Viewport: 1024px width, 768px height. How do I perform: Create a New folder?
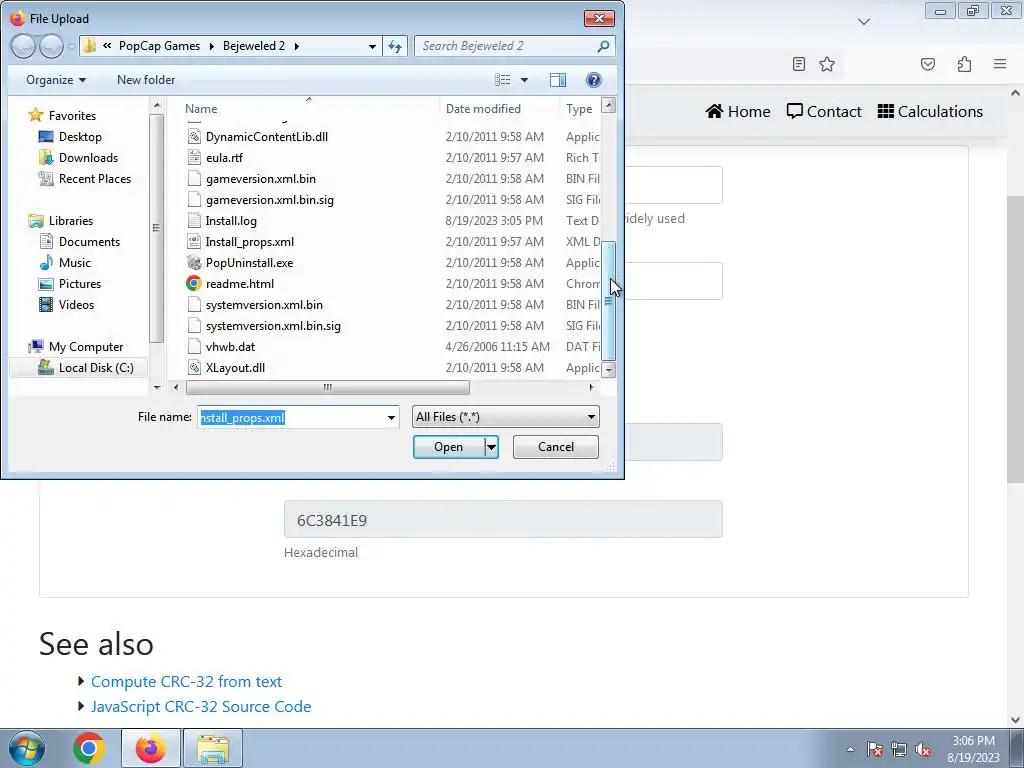point(146,80)
